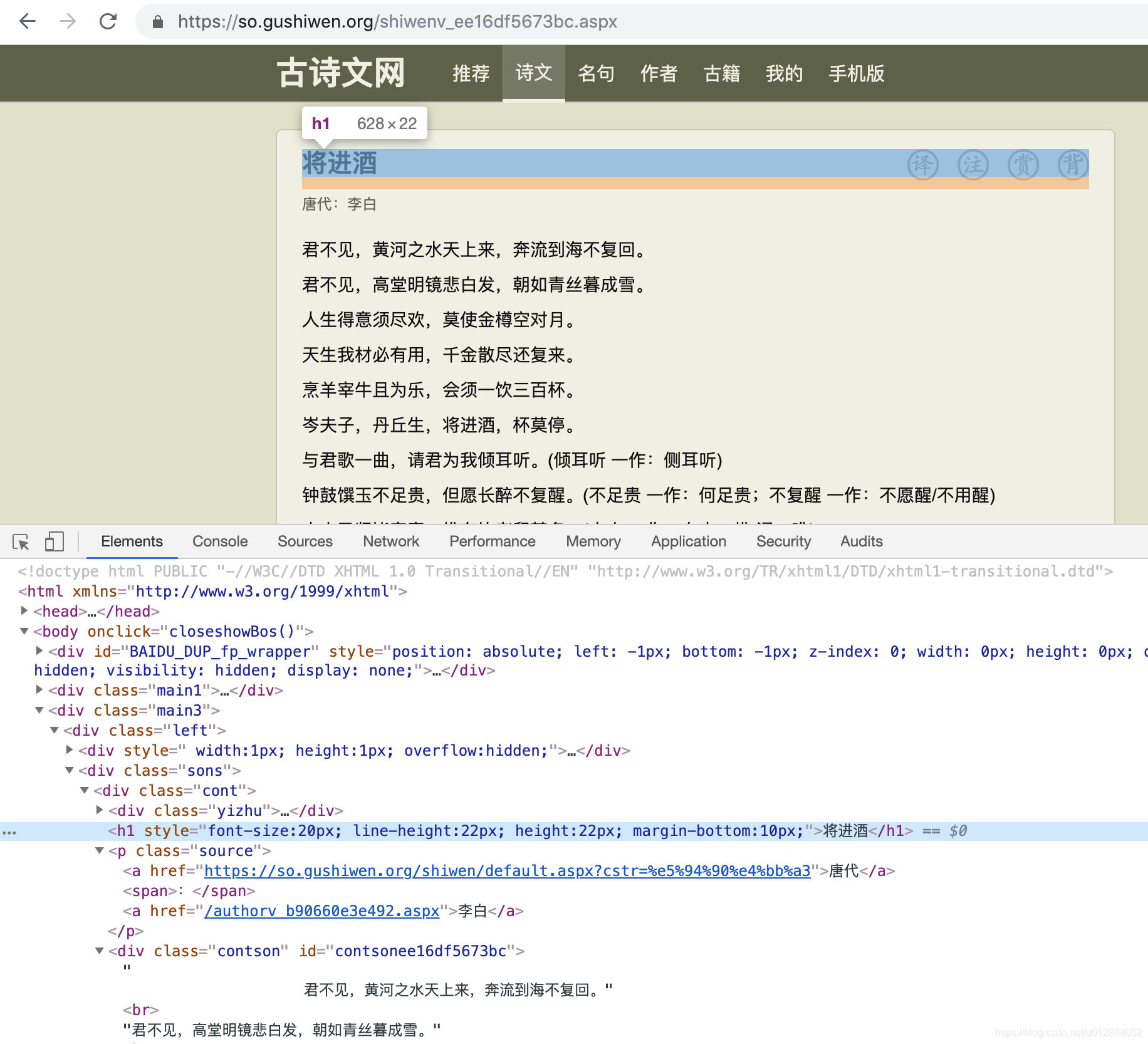Collapse the div class left node
The height and width of the screenshot is (1044, 1148).
(x=55, y=730)
